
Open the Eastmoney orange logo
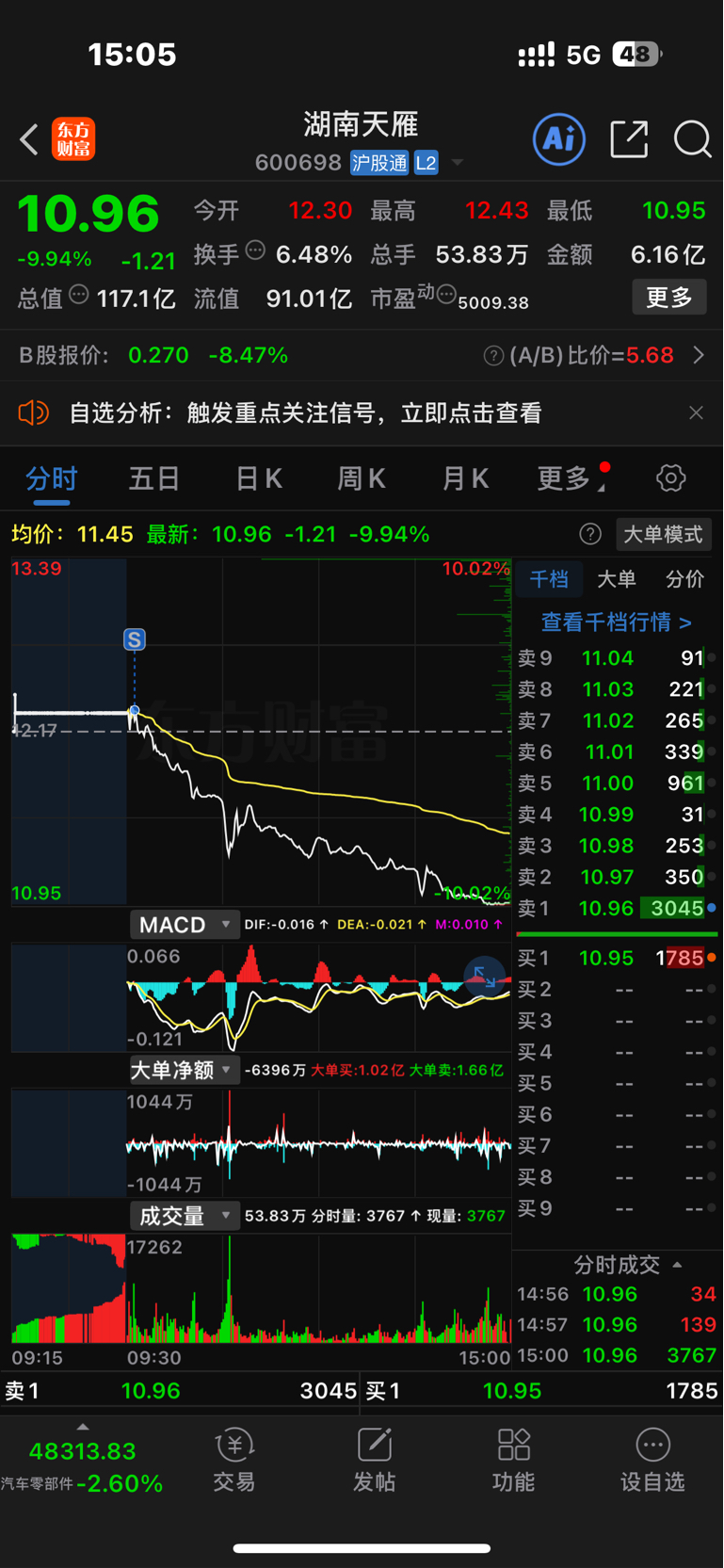73,139
